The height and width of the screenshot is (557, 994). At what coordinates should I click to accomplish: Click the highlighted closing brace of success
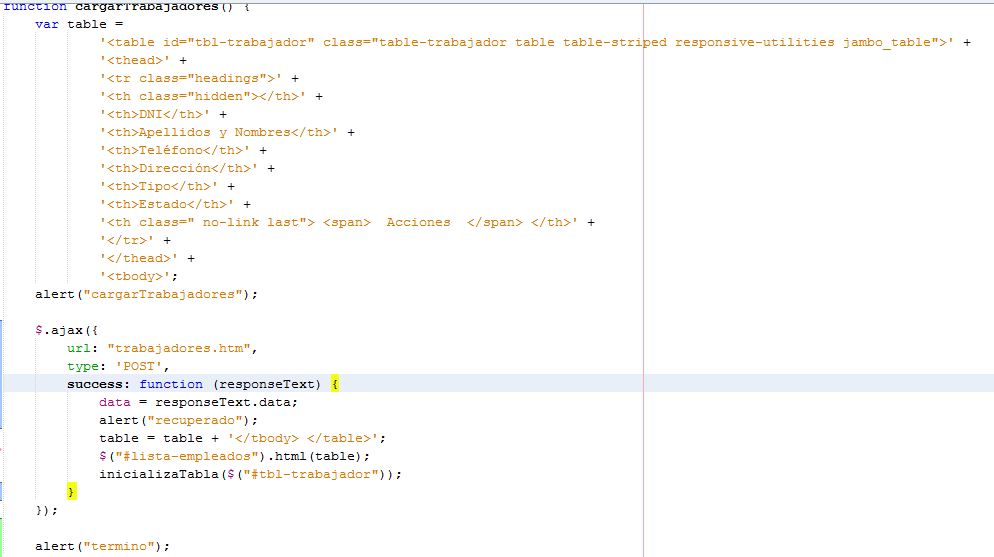point(72,492)
